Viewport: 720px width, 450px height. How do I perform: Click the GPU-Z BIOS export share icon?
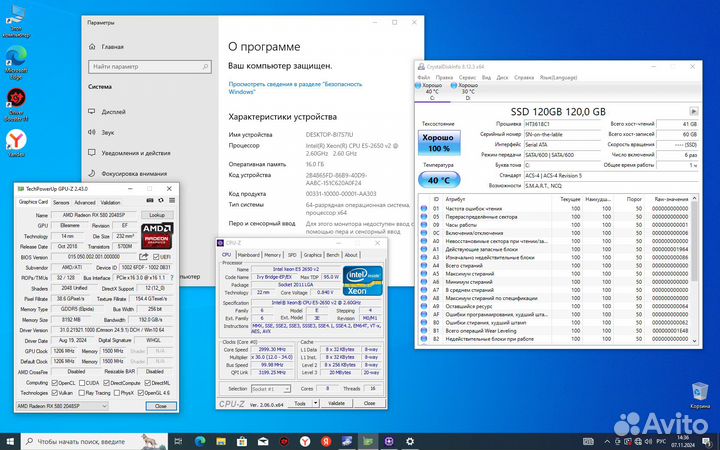point(144,257)
